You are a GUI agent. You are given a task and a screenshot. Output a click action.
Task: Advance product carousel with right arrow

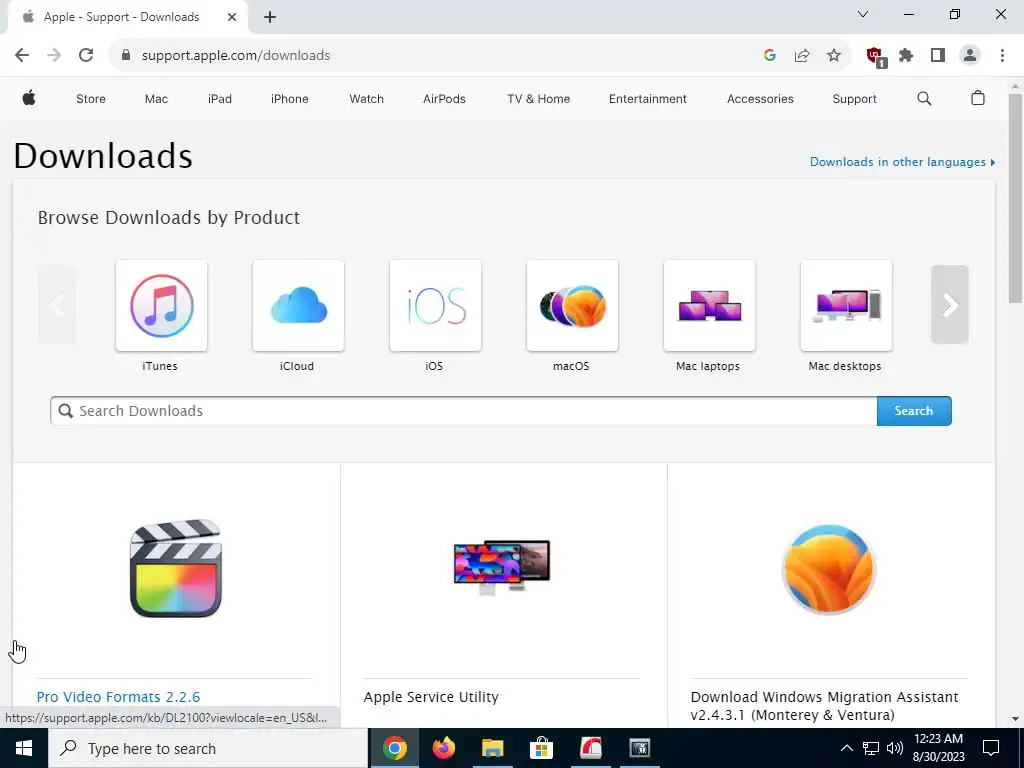tap(950, 304)
